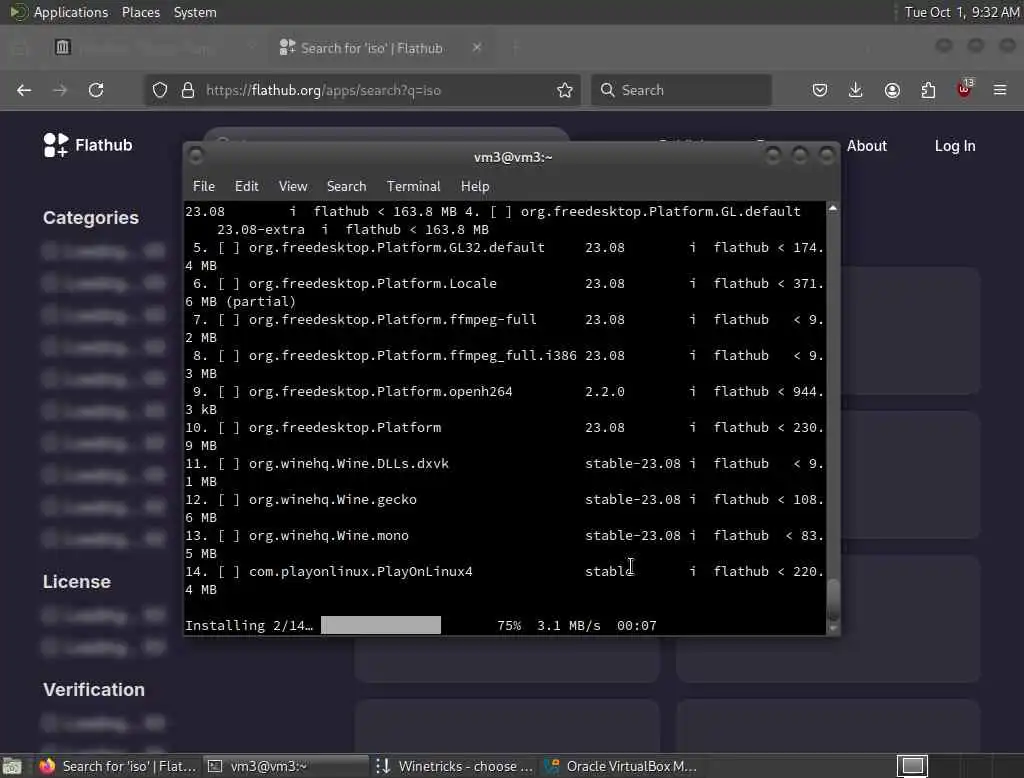Switch to Winetricks taskbar button
Viewport: 1024px width, 778px height.
(455, 766)
